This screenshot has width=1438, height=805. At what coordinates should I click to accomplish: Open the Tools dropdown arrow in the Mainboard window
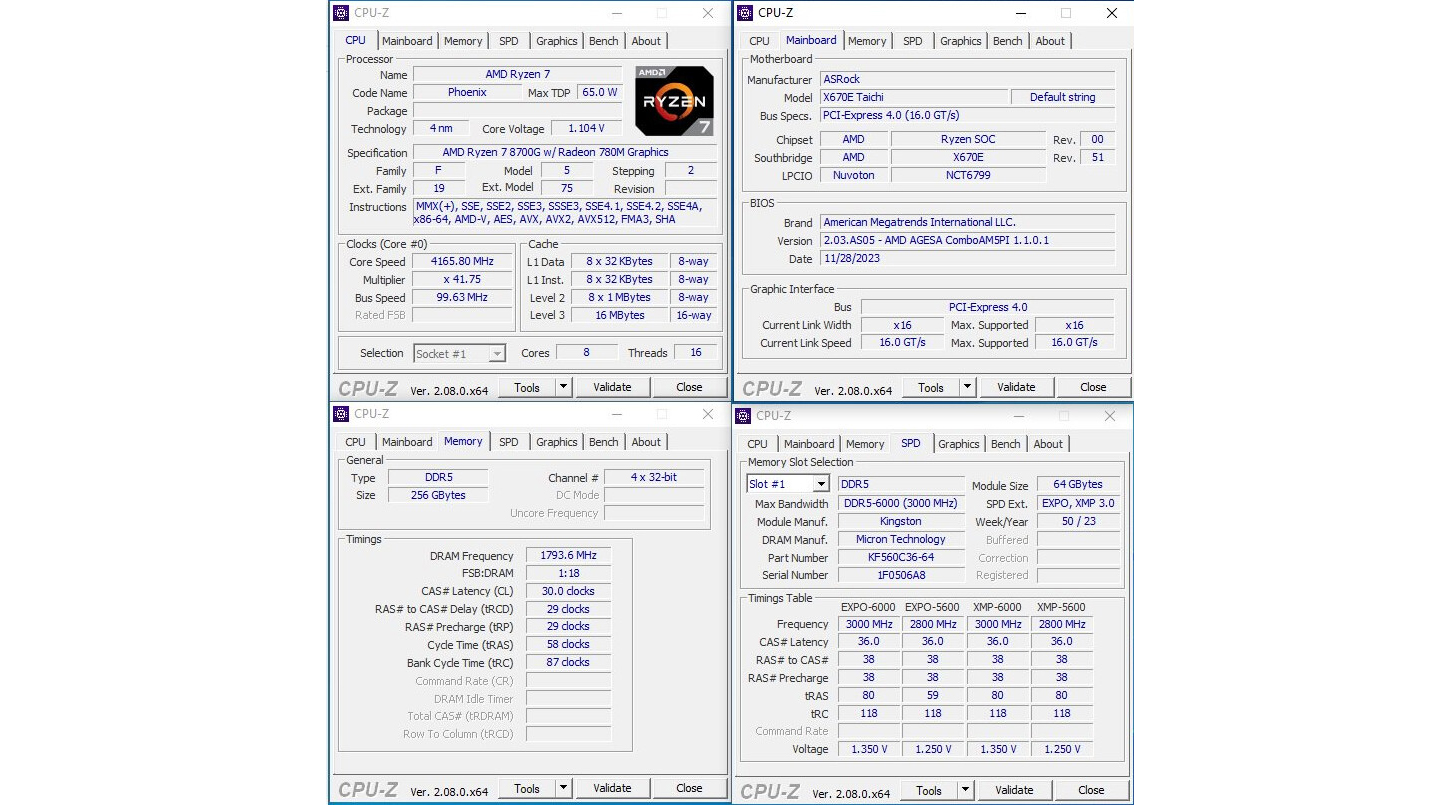[x=968, y=387]
